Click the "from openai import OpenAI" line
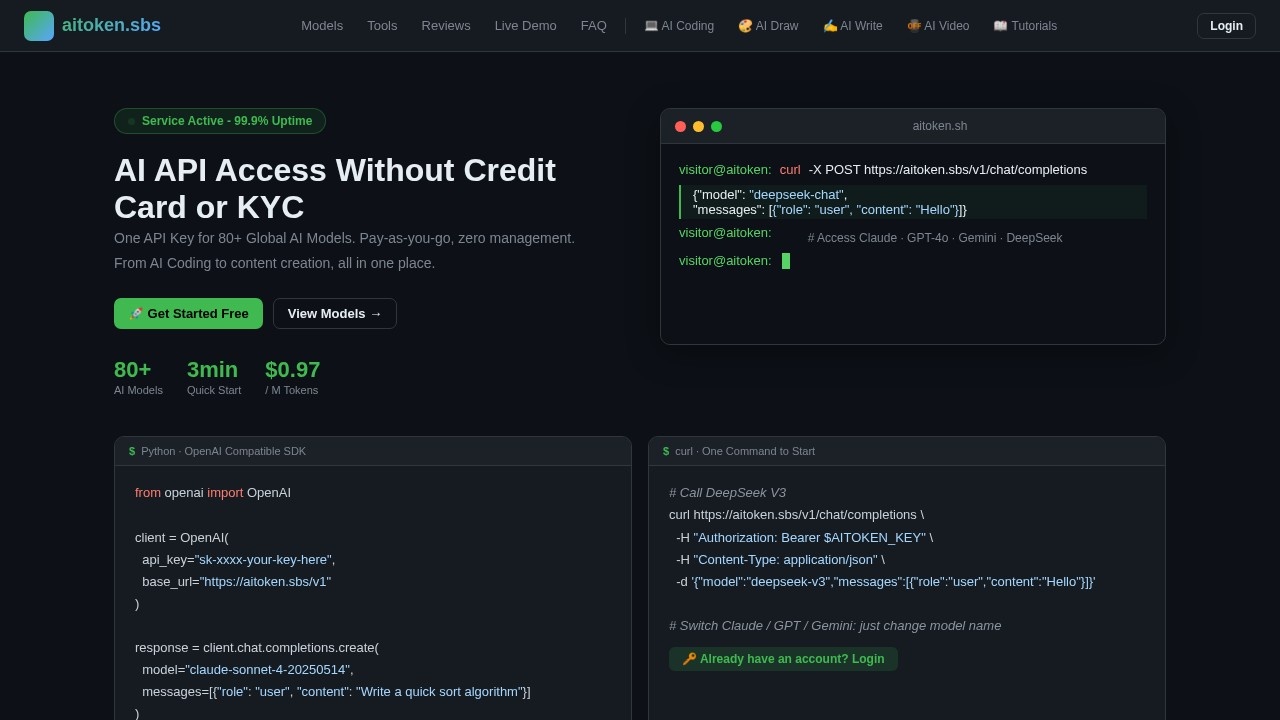The image size is (1280, 720). click(x=213, y=493)
